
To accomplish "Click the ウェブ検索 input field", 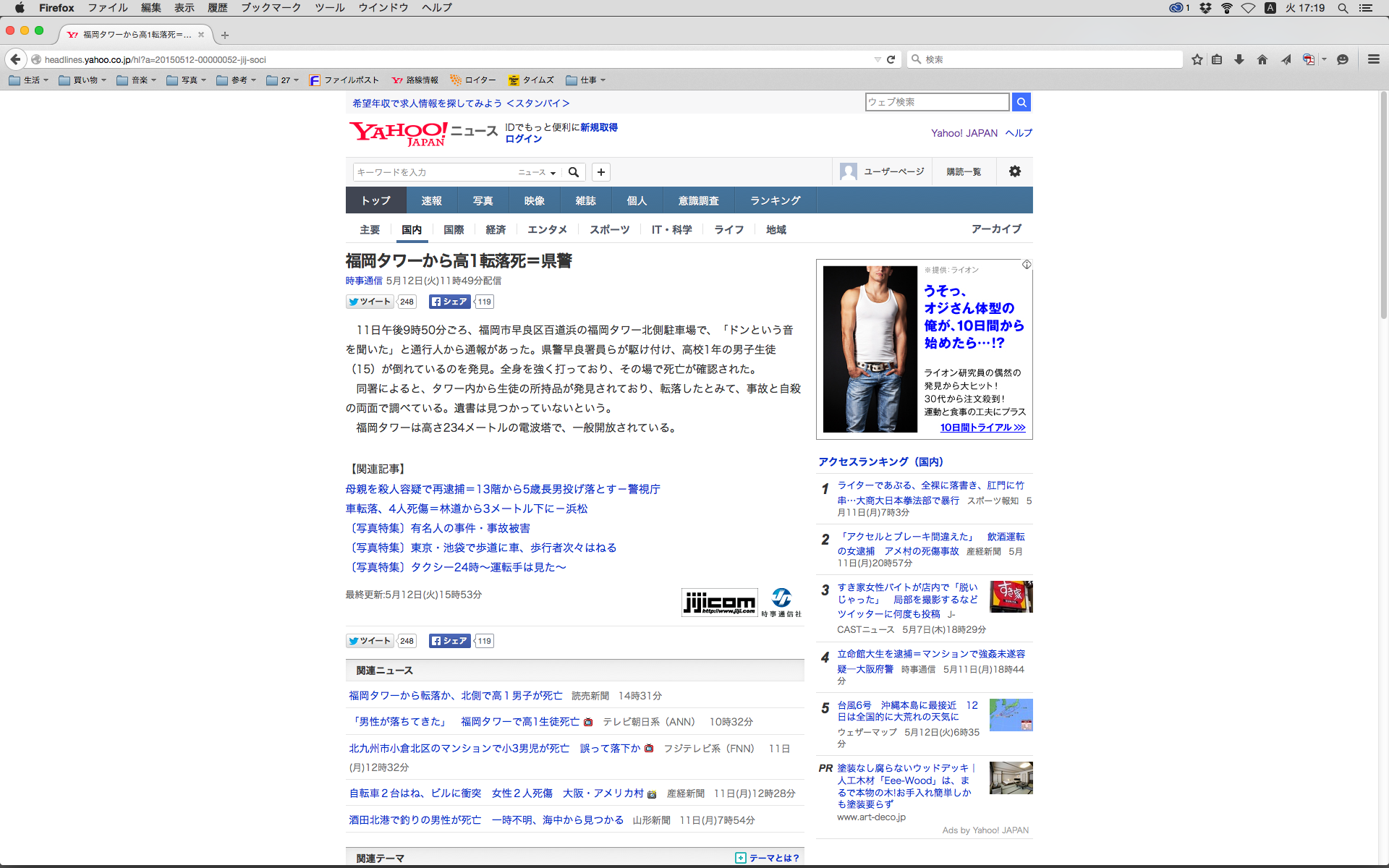I will pyautogui.click(x=937, y=102).
